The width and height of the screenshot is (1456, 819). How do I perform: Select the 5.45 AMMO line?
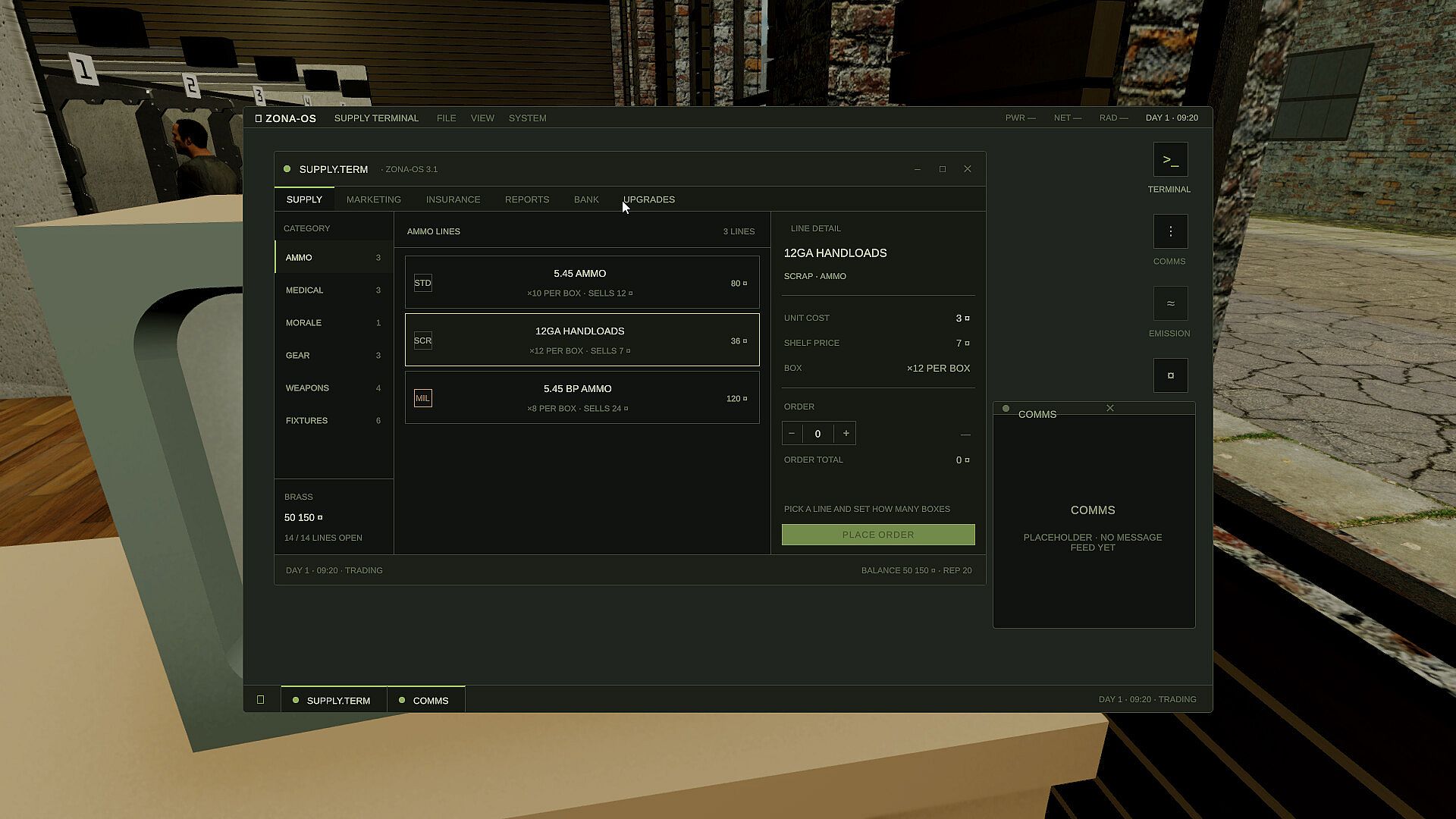[x=582, y=282]
